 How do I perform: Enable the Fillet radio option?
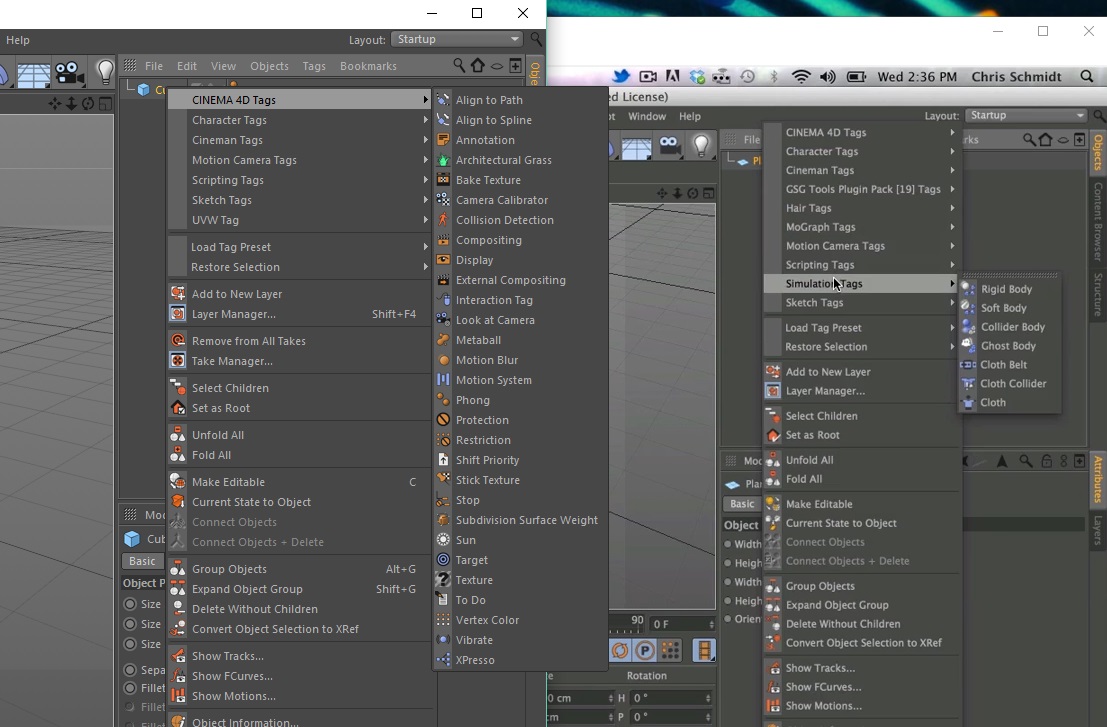pos(130,688)
